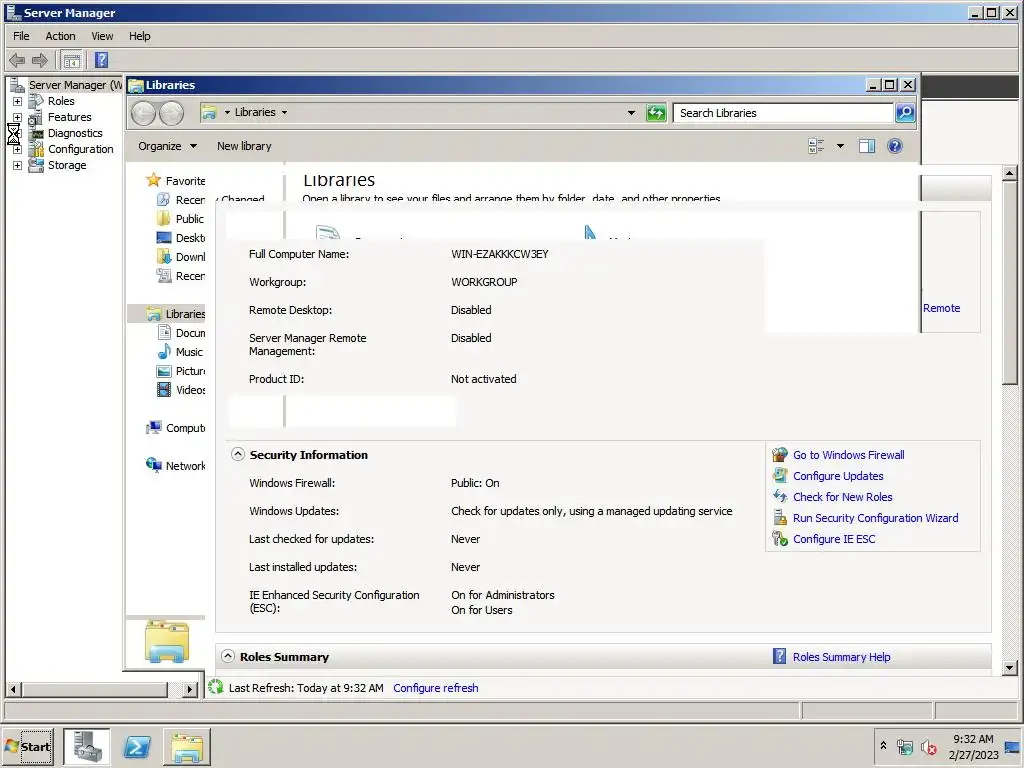Click the tree pane horizontal scrollbar right arrow

pos(190,689)
